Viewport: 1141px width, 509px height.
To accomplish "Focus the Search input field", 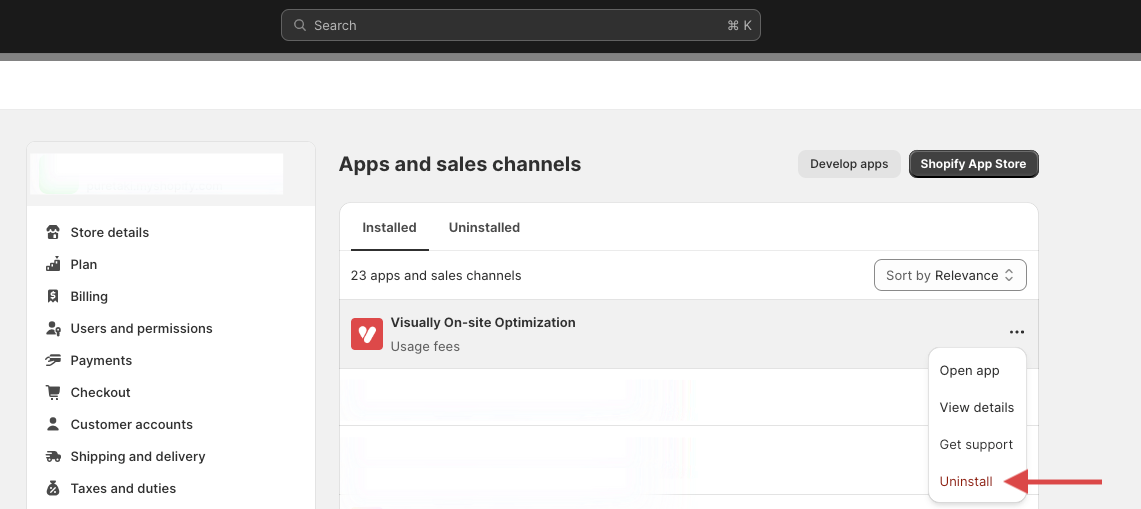I will [521, 25].
